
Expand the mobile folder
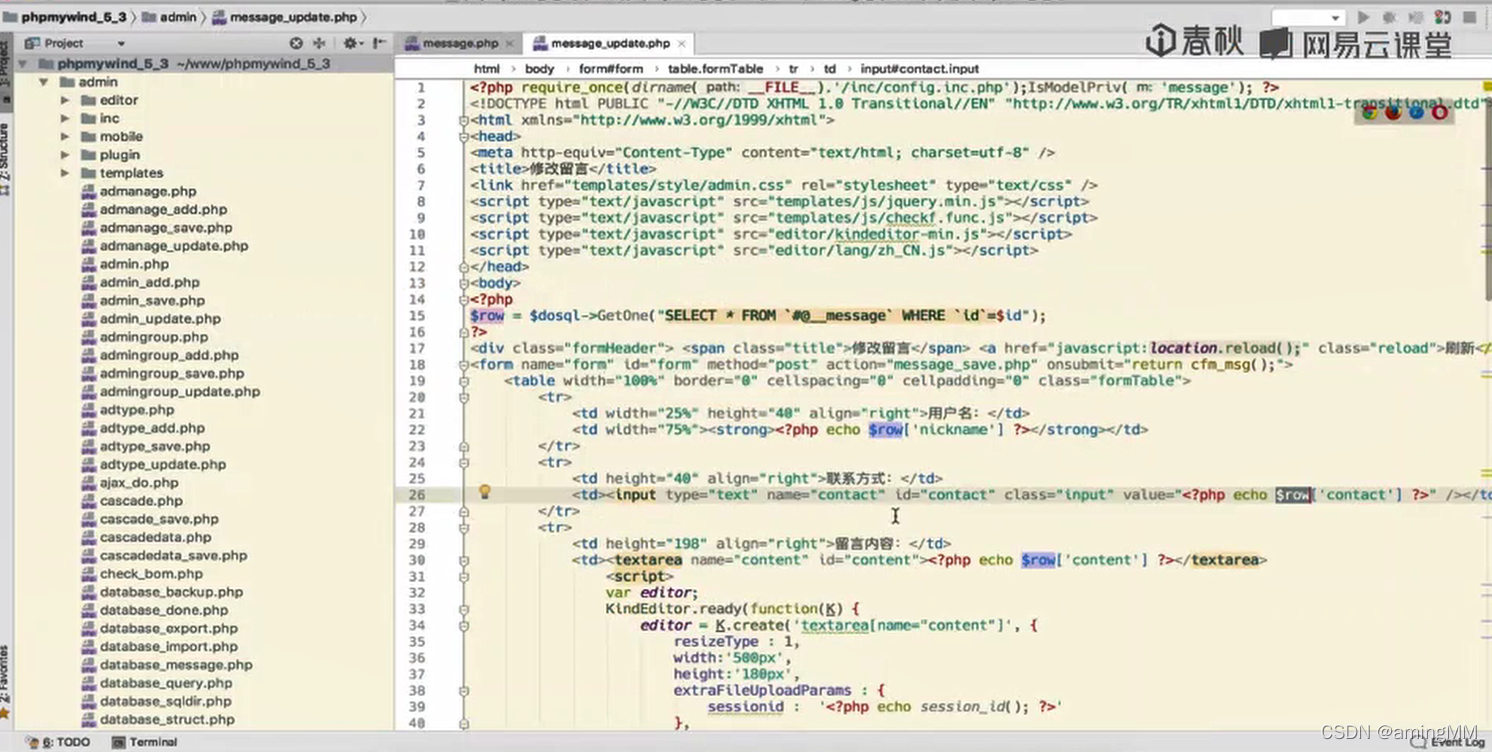click(x=65, y=136)
